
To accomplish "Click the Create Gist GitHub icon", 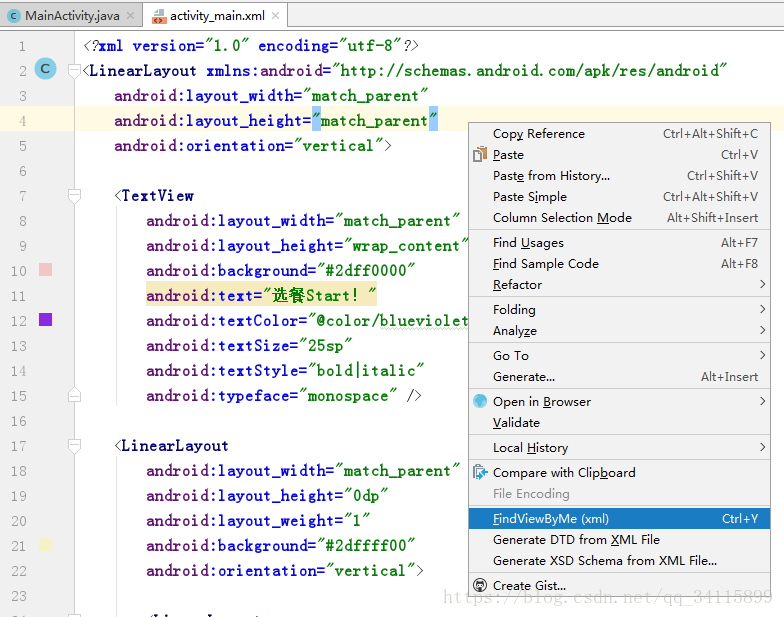I will pos(480,585).
